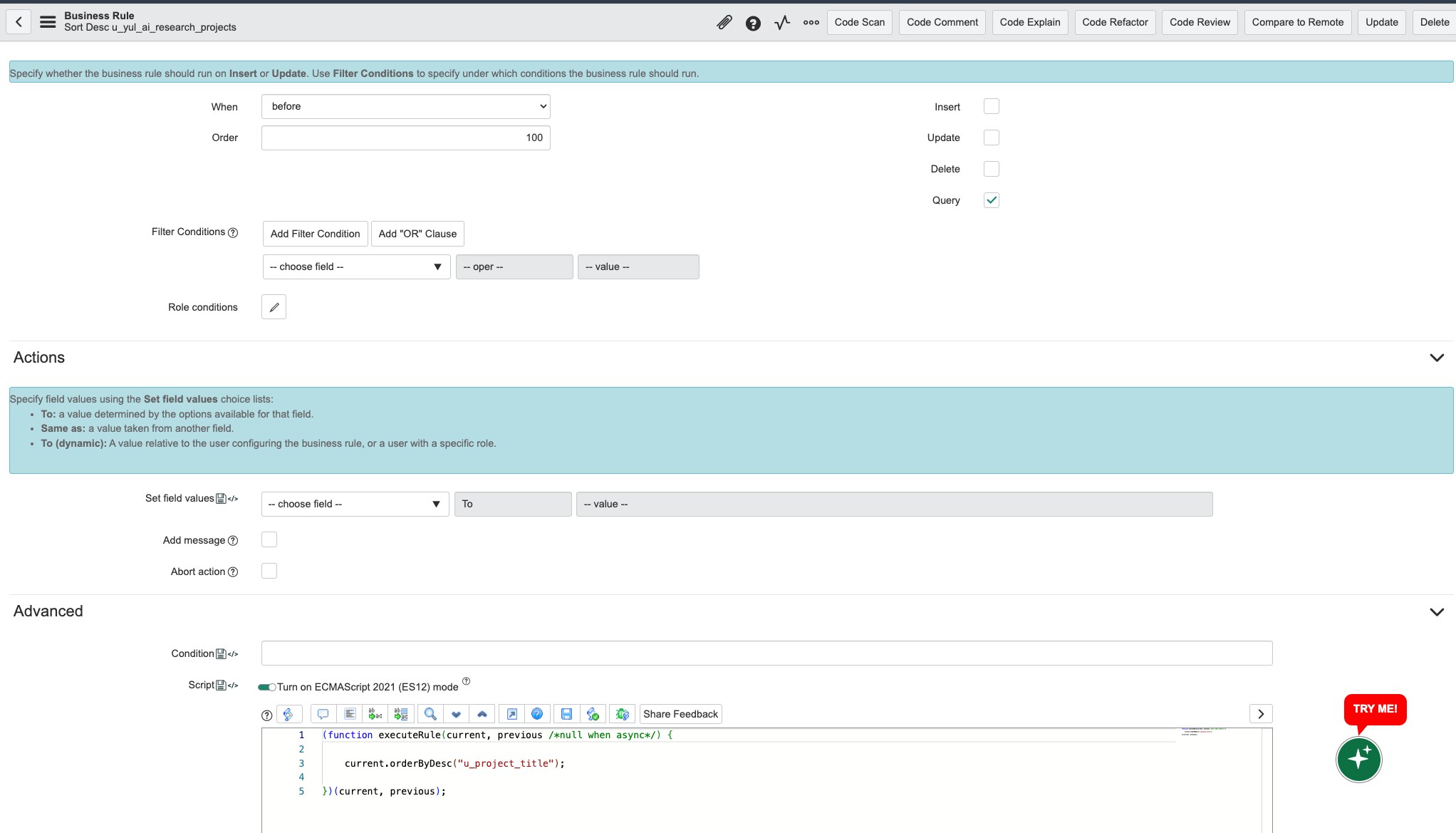Screen dimensions: 1456x833
Task: Edit Role conditions with the pencil icon
Action: coord(274,307)
